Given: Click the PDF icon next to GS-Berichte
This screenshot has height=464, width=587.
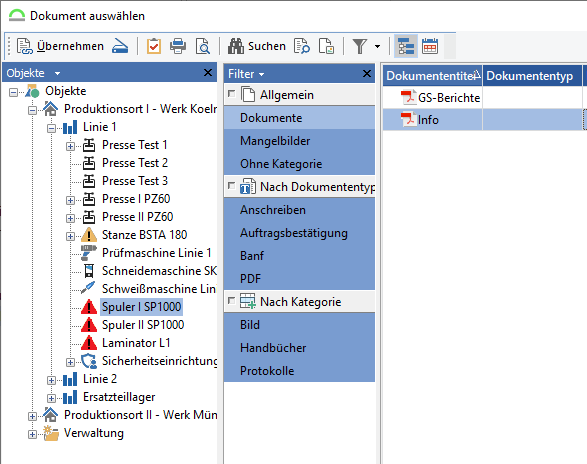Looking at the screenshot, I should [408, 97].
